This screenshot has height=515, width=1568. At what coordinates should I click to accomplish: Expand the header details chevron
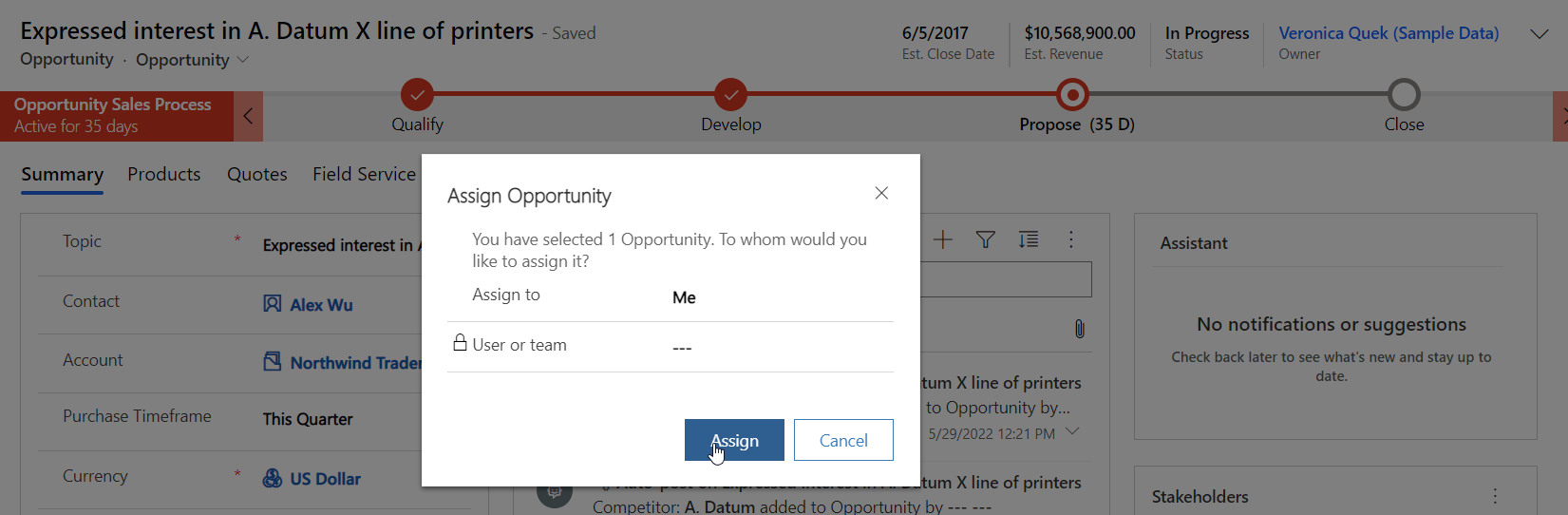[x=1540, y=34]
